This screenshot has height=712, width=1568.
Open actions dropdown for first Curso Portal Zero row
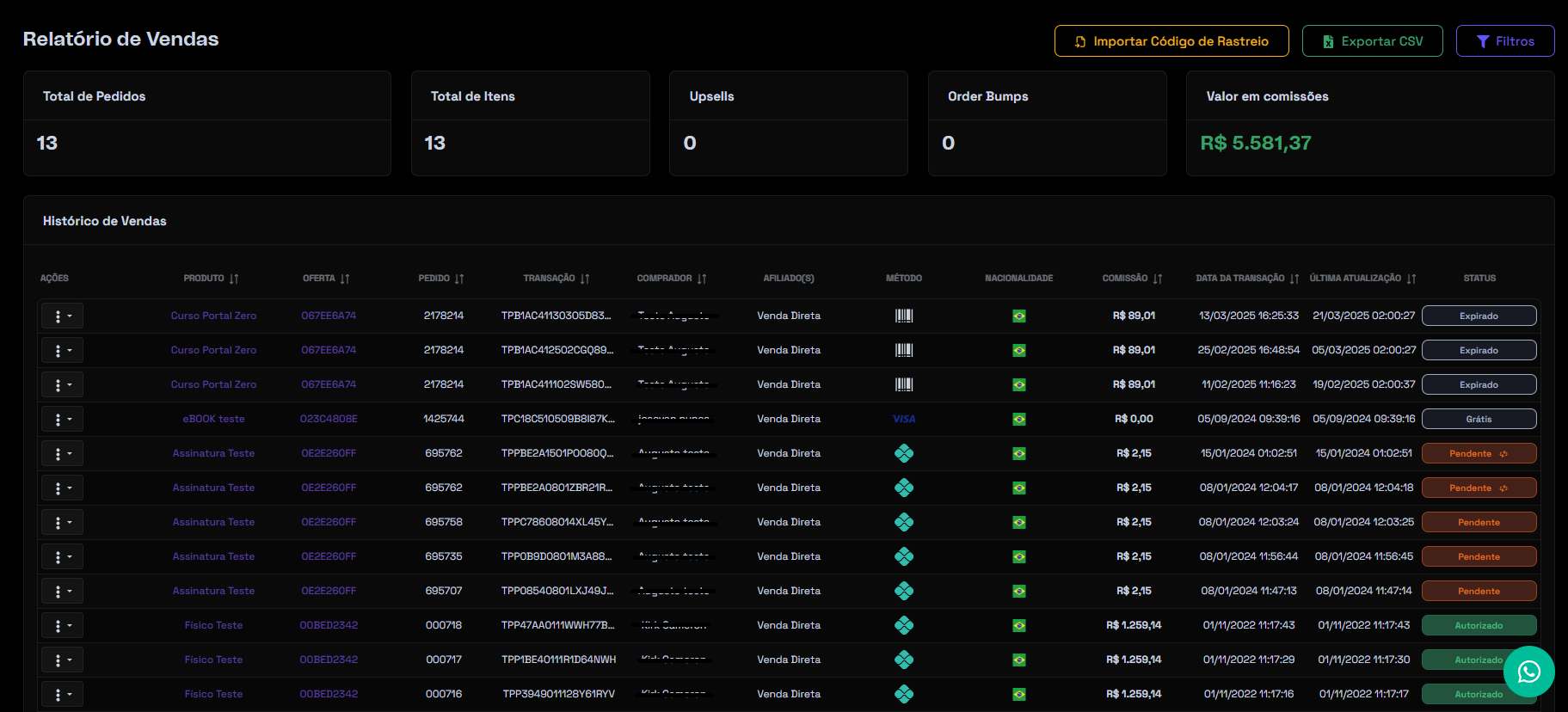tap(62, 316)
